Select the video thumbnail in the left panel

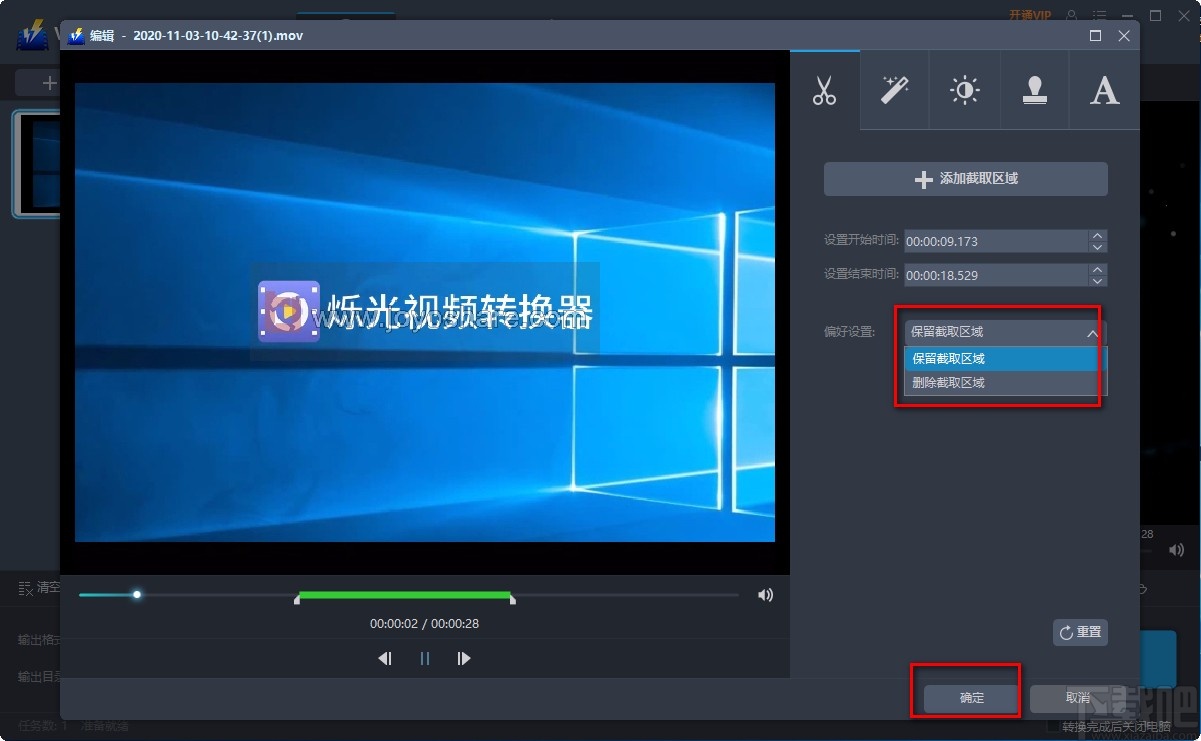click(x=34, y=165)
